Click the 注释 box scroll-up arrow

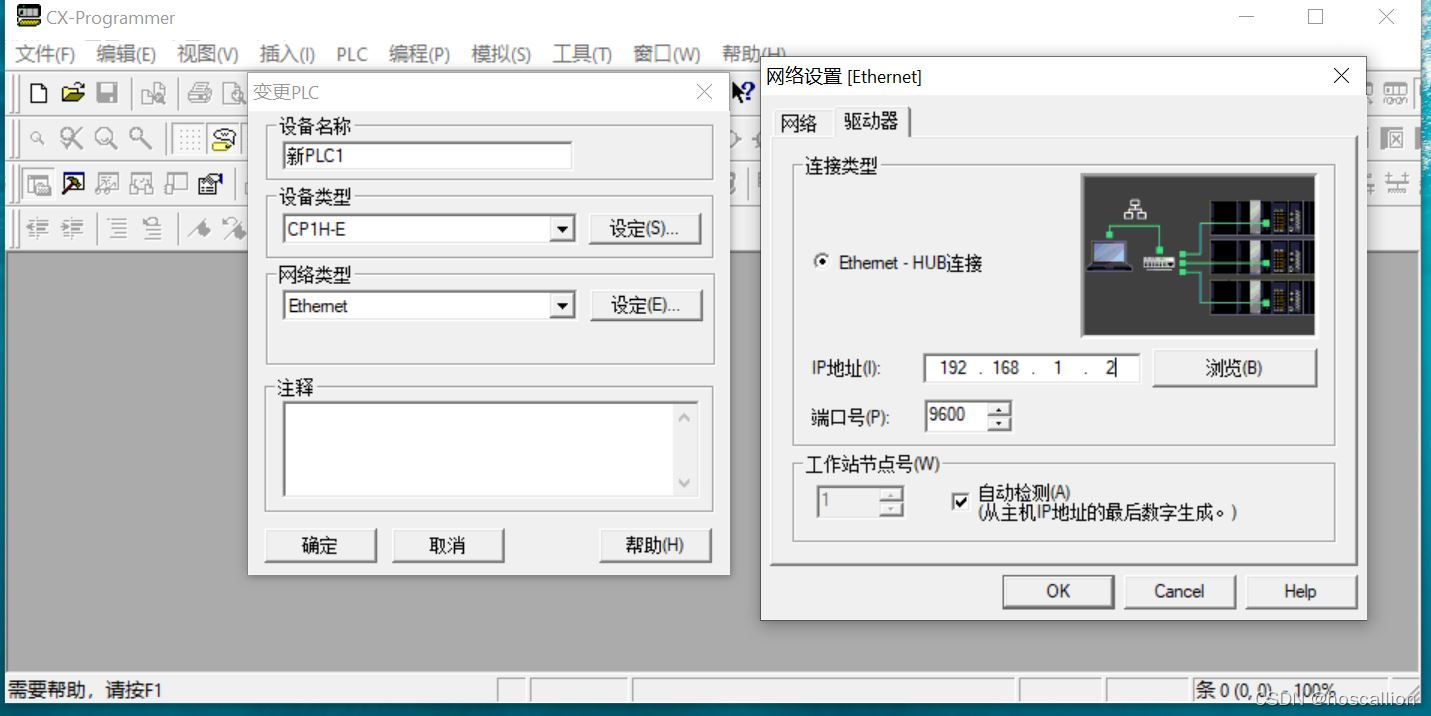click(x=684, y=416)
